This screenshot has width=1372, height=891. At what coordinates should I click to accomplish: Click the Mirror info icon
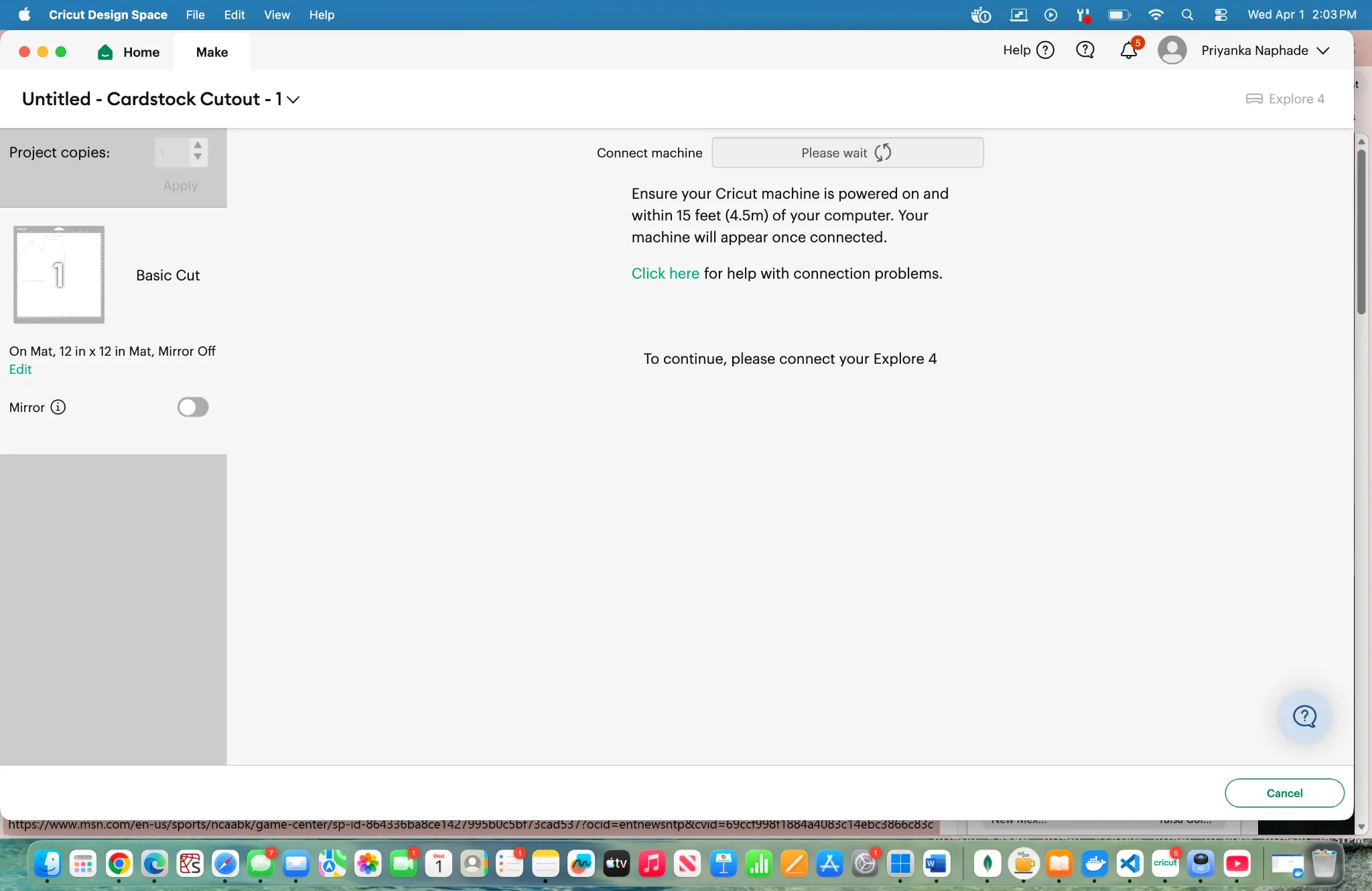[x=58, y=407]
